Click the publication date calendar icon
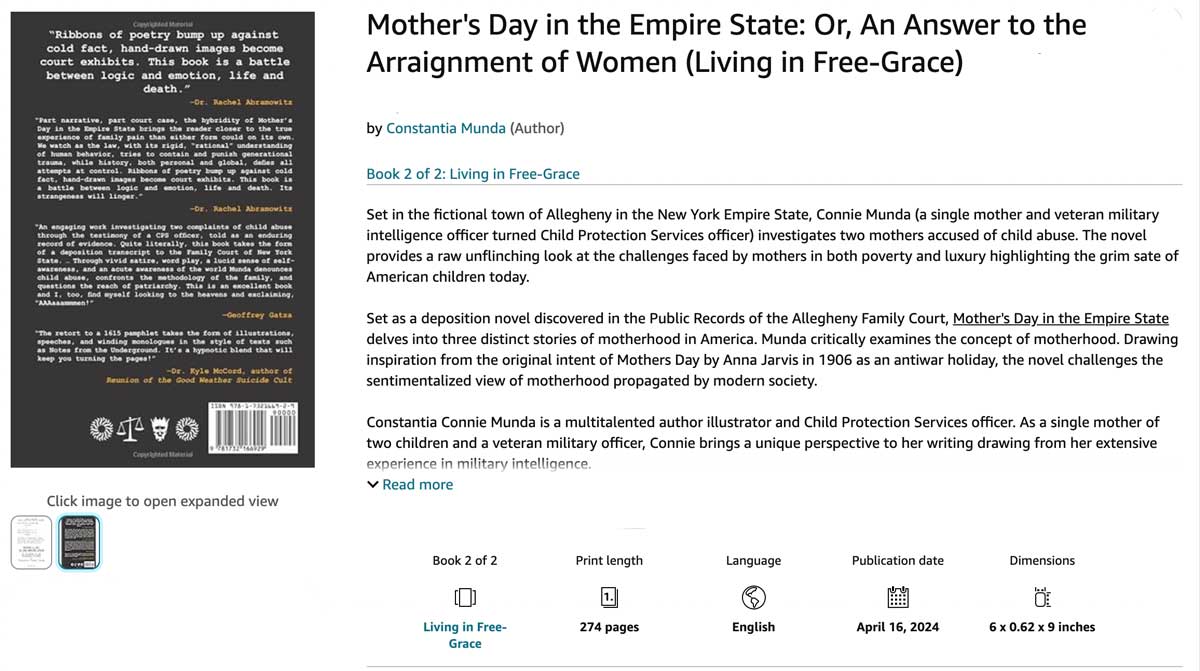This screenshot has height=671, width=1200. click(x=898, y=598)
